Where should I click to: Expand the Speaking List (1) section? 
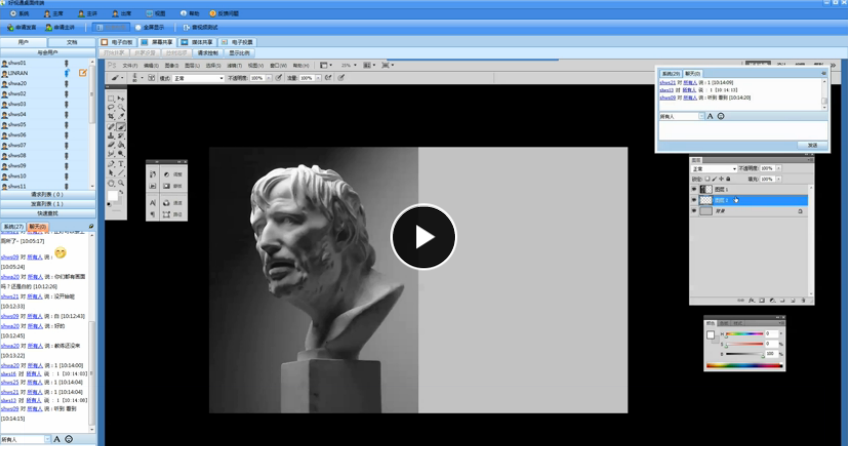(x=48, y=204)
